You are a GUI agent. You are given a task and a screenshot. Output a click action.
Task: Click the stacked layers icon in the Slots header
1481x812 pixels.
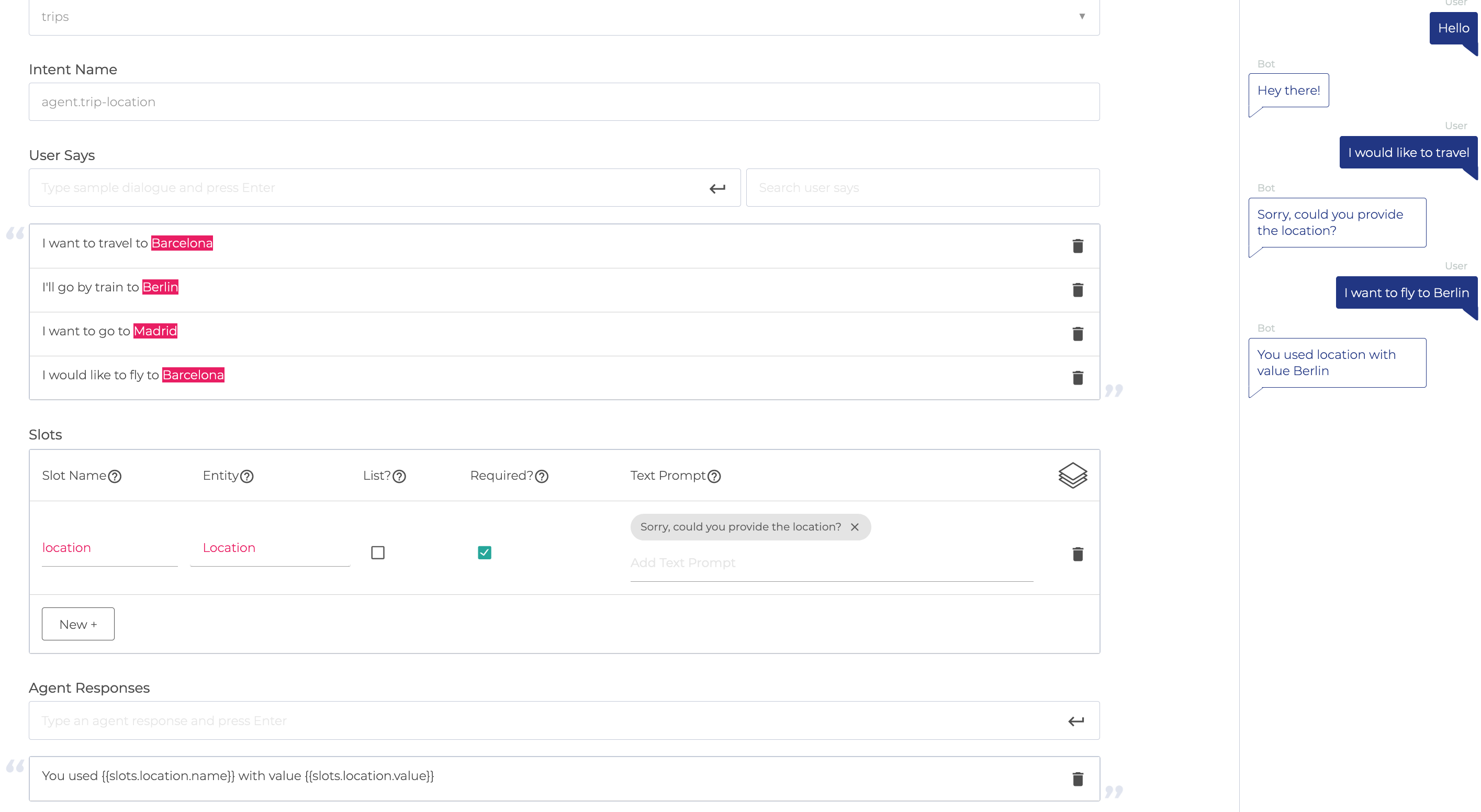click(x=1072, y=475)
